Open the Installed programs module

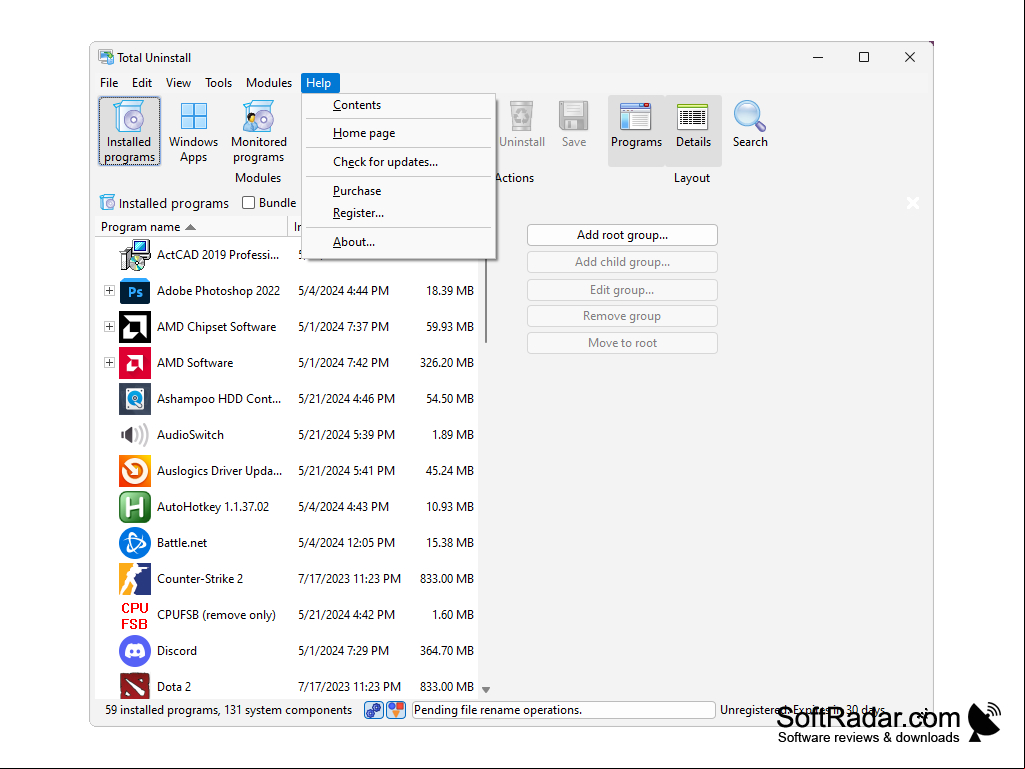(129, 131)
